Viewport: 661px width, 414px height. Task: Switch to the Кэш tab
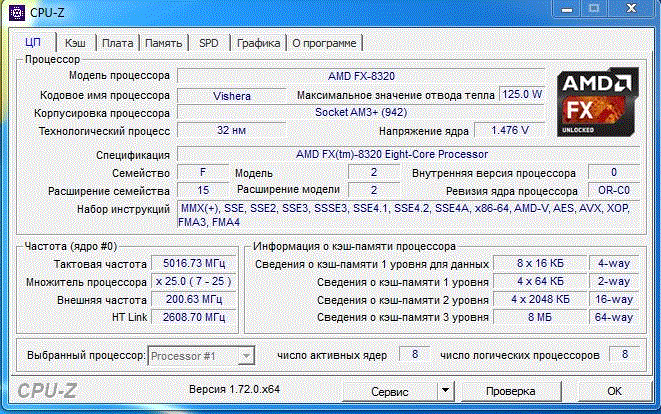(x=75, y=43)
